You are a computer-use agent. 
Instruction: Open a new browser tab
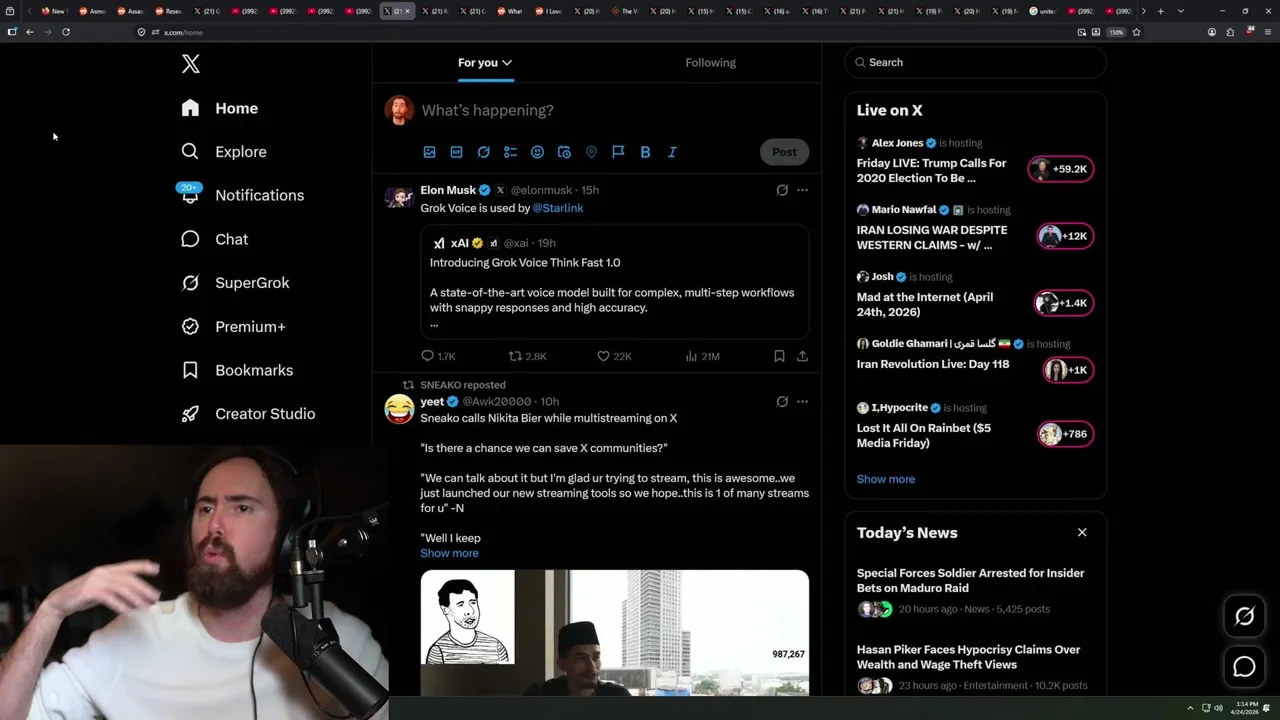(x=1160, y=11)
